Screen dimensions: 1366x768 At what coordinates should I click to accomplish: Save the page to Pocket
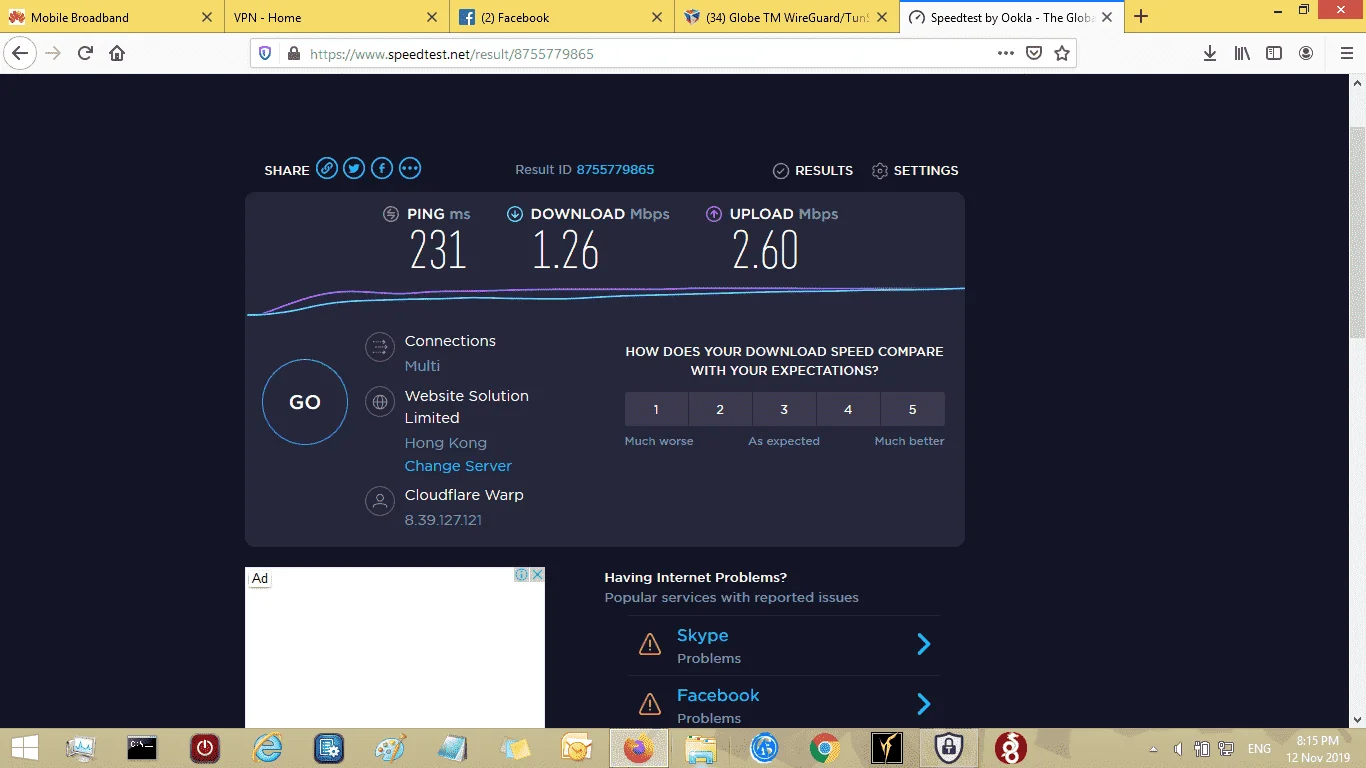[x=1034, y=53]
